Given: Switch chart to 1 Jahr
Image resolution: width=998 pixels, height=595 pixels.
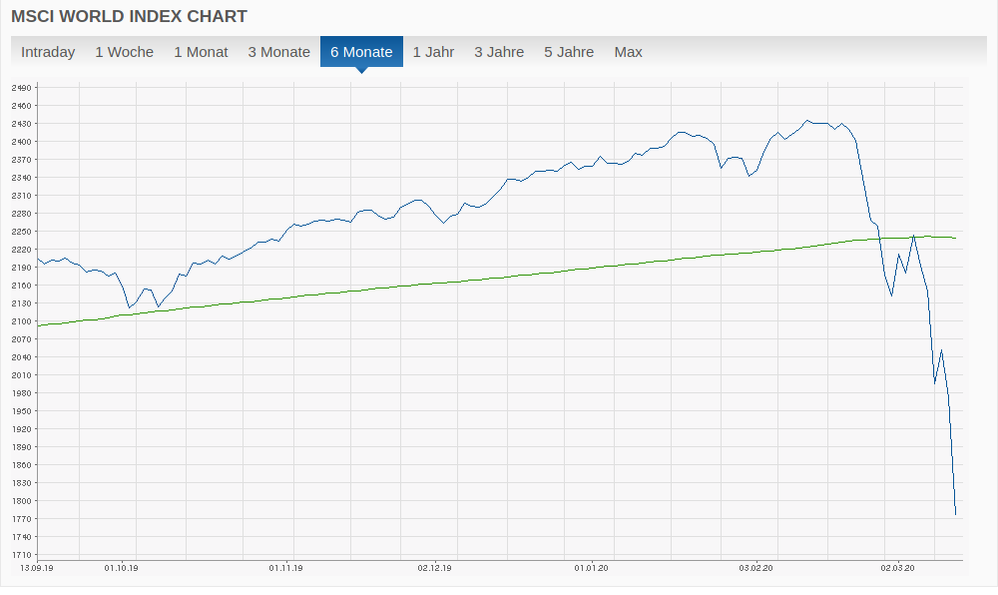Looking at the screenshot, I should point(433,52).
